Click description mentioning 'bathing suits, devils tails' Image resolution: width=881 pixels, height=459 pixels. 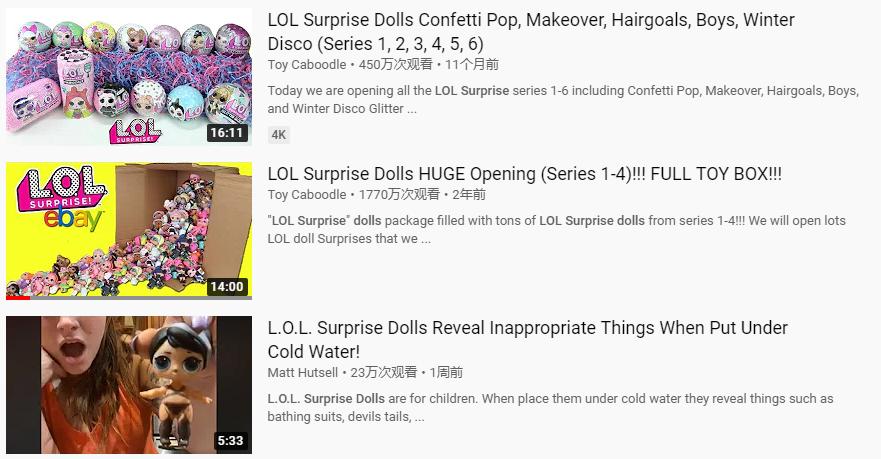(x=550, y=407)
